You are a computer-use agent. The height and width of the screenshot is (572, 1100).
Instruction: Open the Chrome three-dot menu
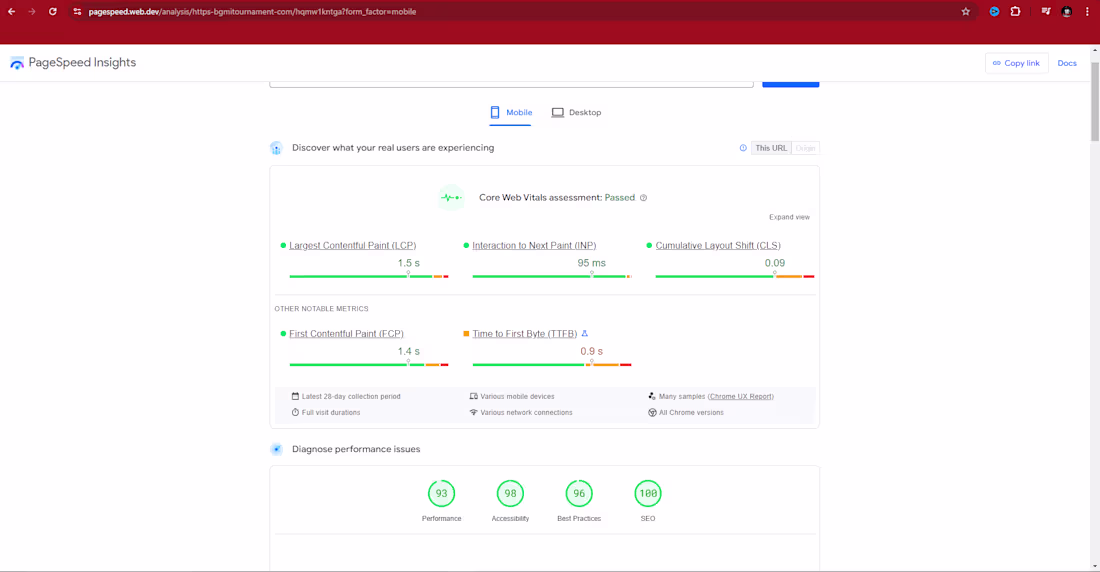1087,11
